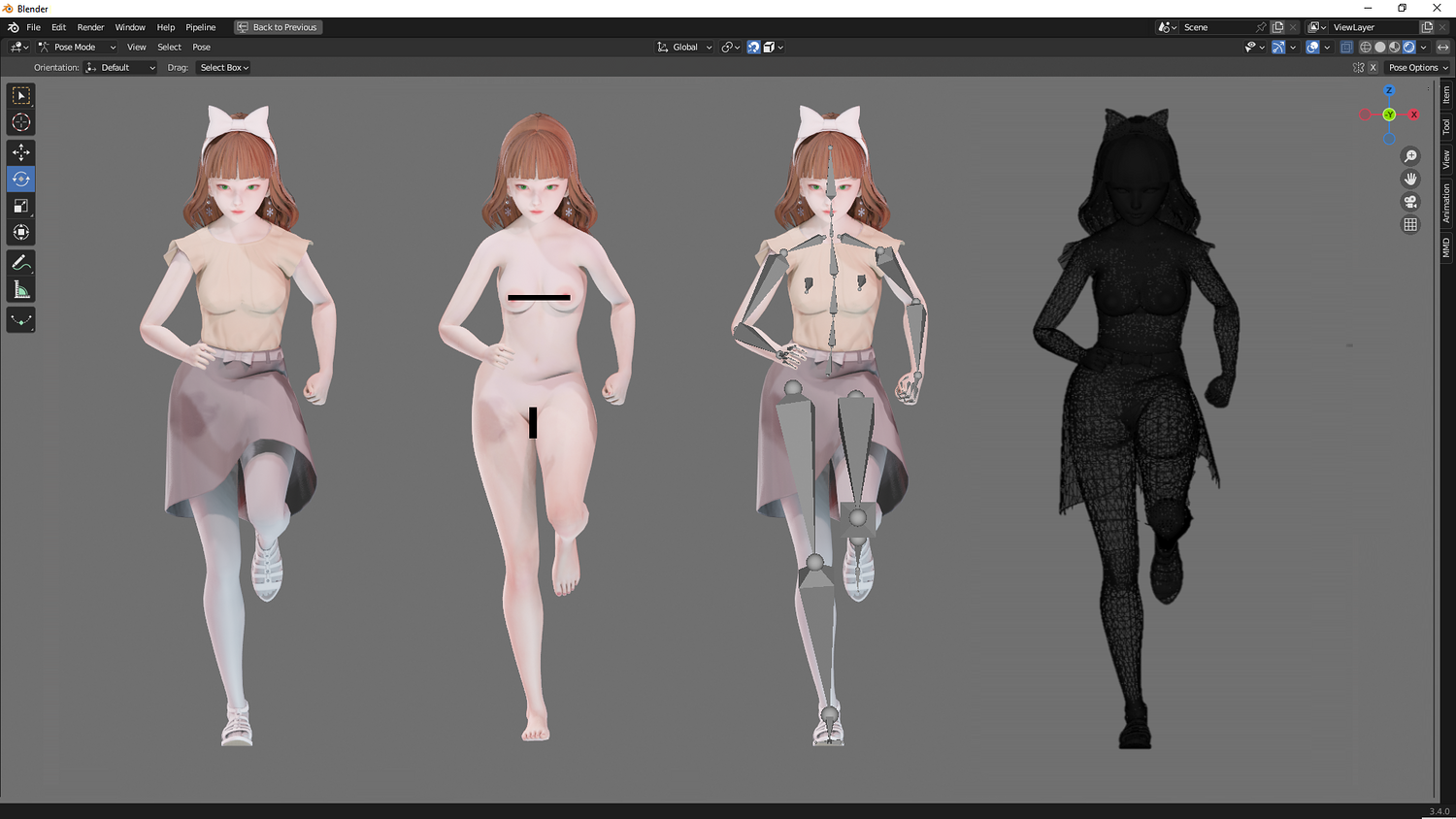Click the horizontal arrows icon in viewport header
1456x819 pixels.
1442,47
